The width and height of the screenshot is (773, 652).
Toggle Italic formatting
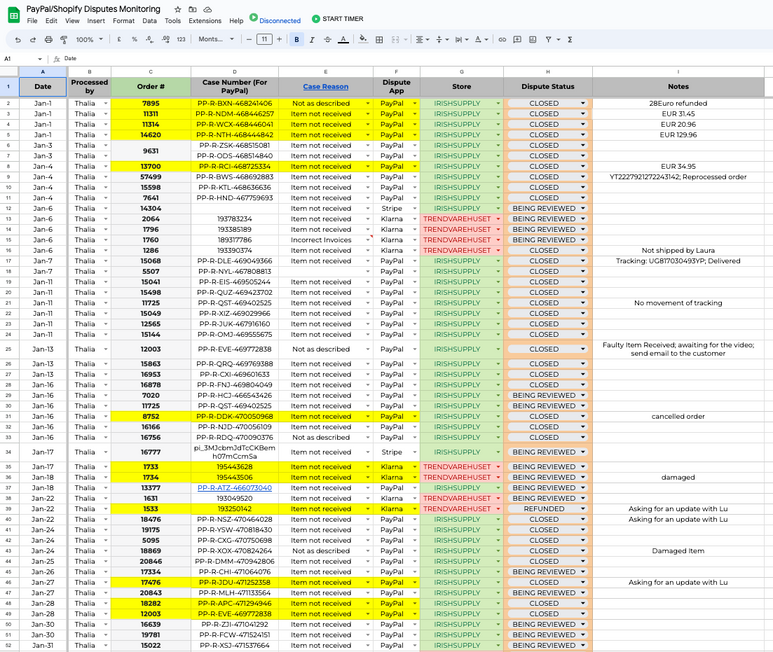(312, 40)
